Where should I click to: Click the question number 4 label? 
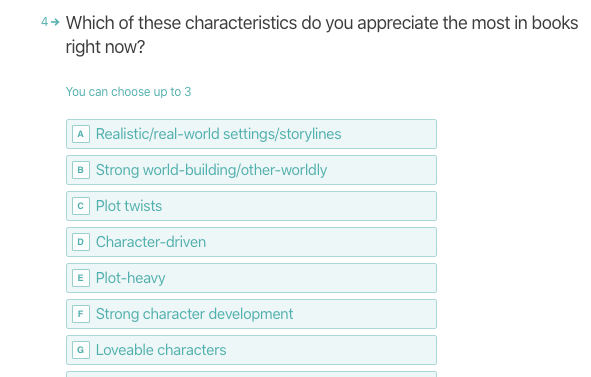44,22
